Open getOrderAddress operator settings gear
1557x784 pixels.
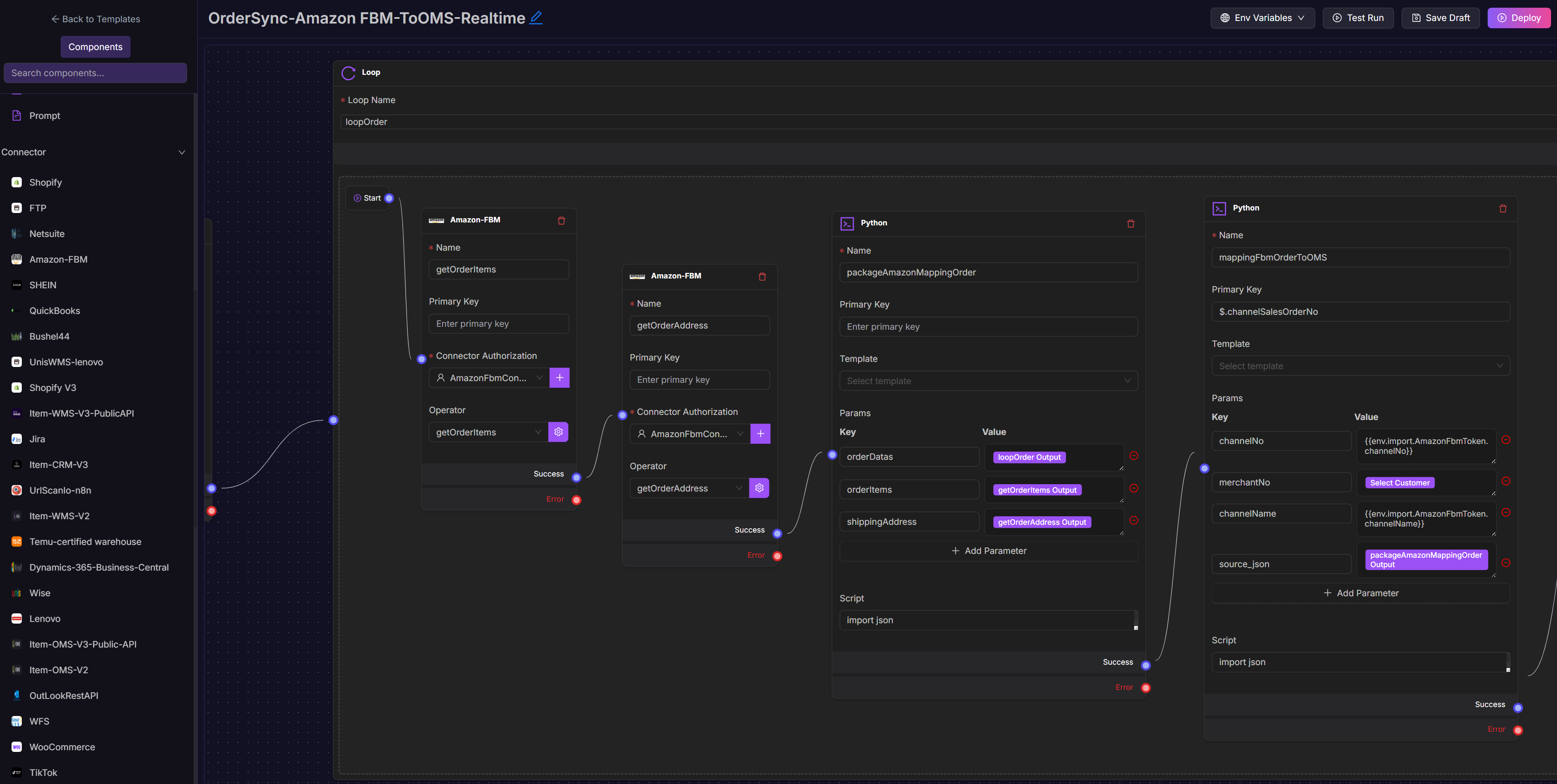point(759,488)
